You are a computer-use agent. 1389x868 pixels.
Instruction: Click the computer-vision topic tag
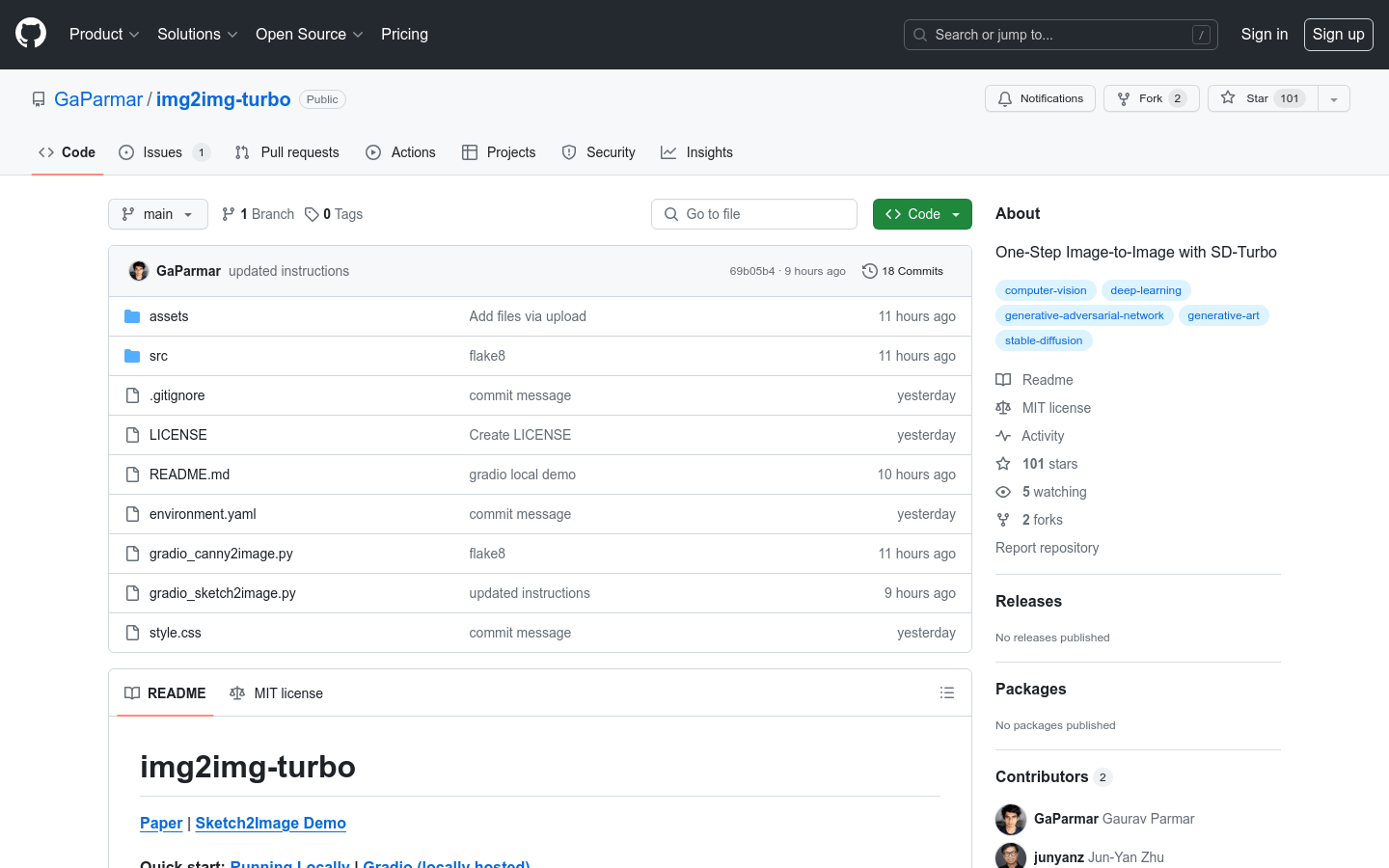pyautogui.click(x=1046, y=290)
